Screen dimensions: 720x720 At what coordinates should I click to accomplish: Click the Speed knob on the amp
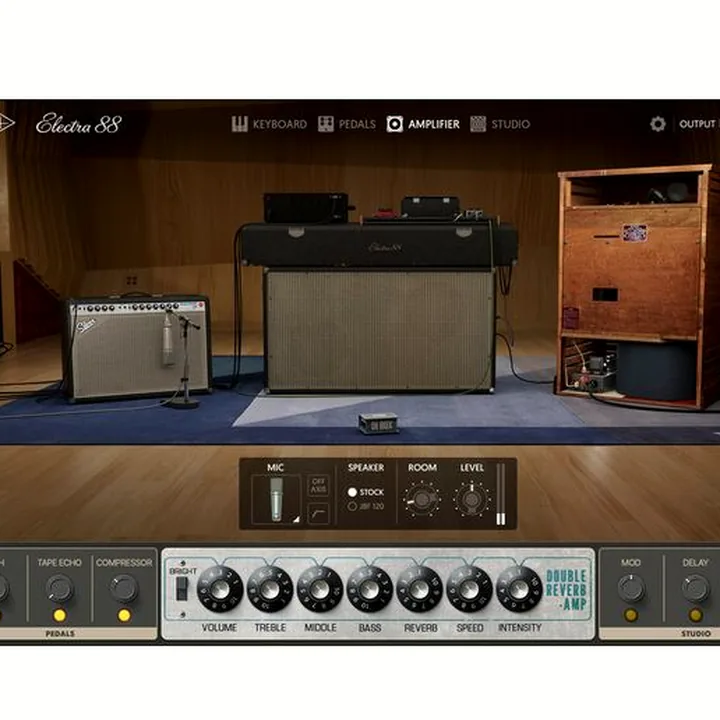coord(469,589)
